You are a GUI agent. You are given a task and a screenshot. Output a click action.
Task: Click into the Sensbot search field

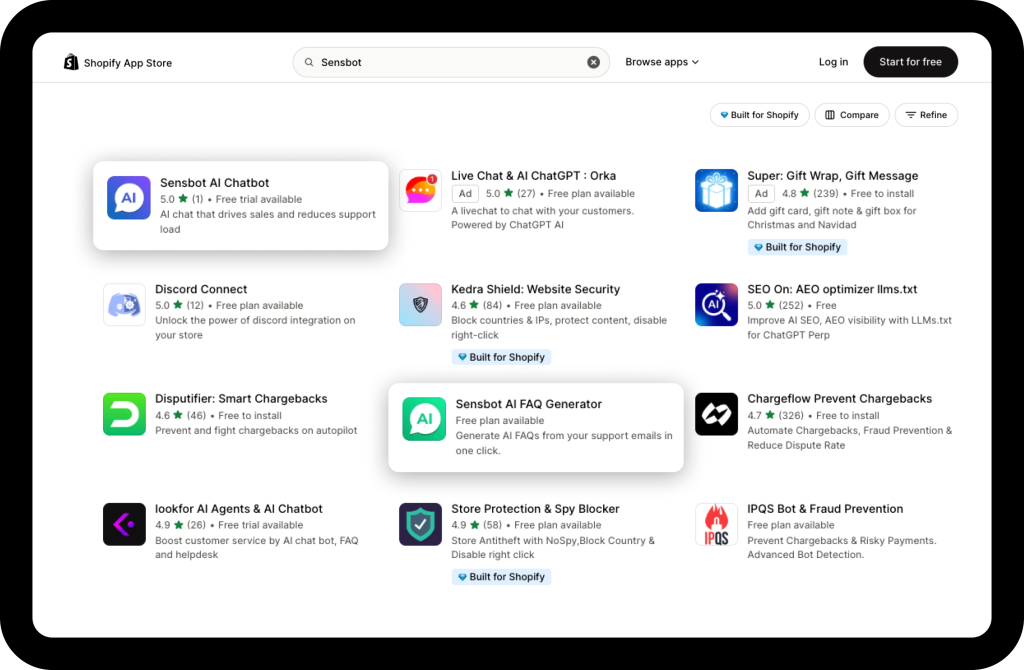click(450, 62)
